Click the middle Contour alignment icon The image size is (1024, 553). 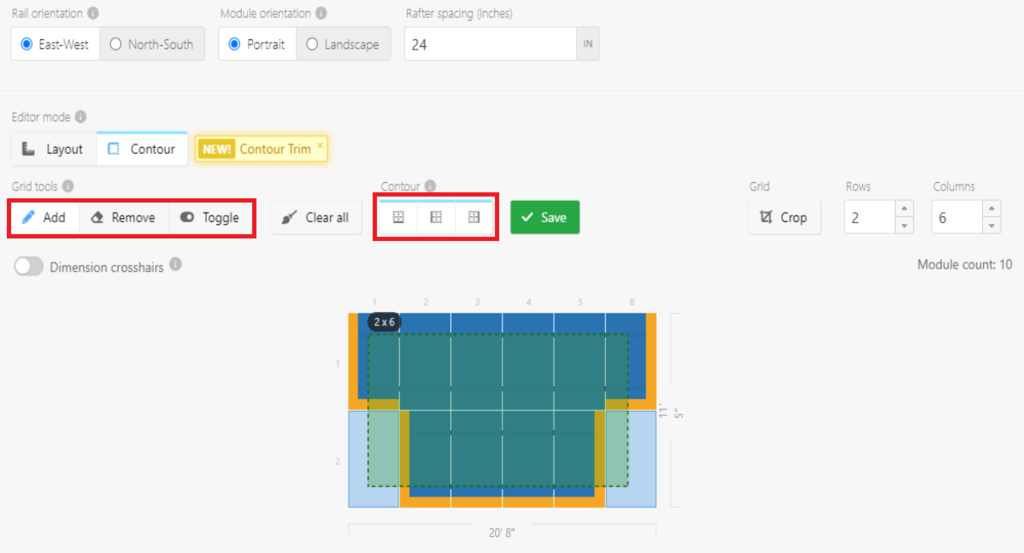point(436,217)
